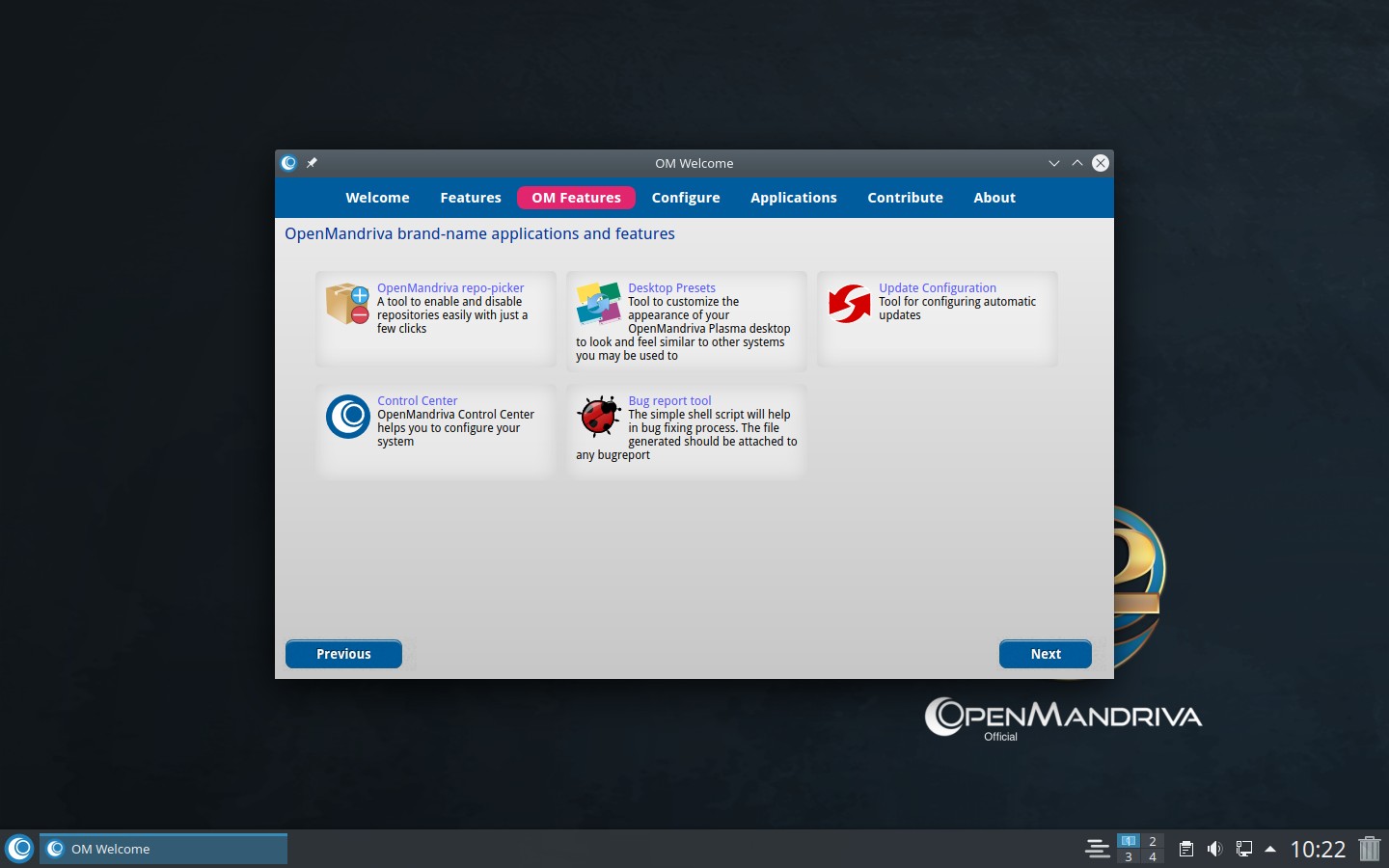Click the activities lines icon in panel
This screenshot has width=1389, height=868.
(x=1097, y=849)
